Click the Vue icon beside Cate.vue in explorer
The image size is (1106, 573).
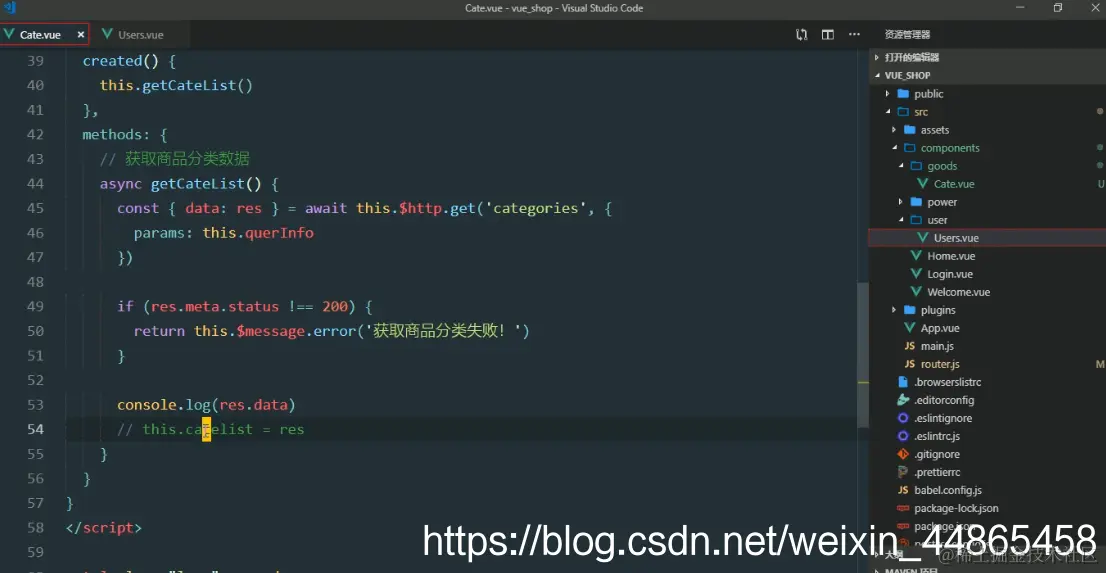922,183
